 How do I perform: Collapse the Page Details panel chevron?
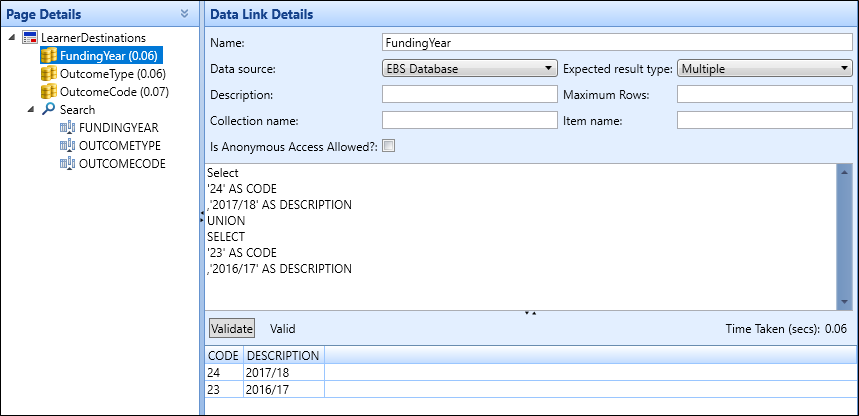(184, 14)
